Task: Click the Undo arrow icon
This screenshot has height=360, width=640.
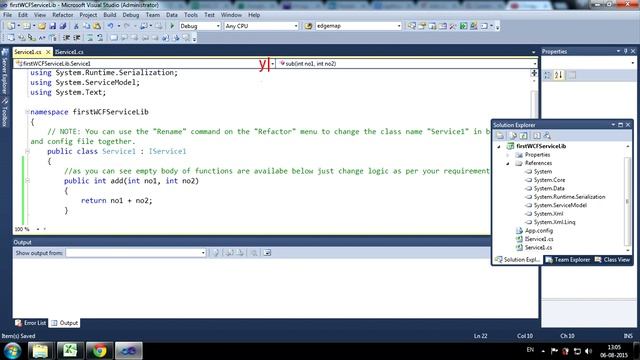Action: point(110,26)
